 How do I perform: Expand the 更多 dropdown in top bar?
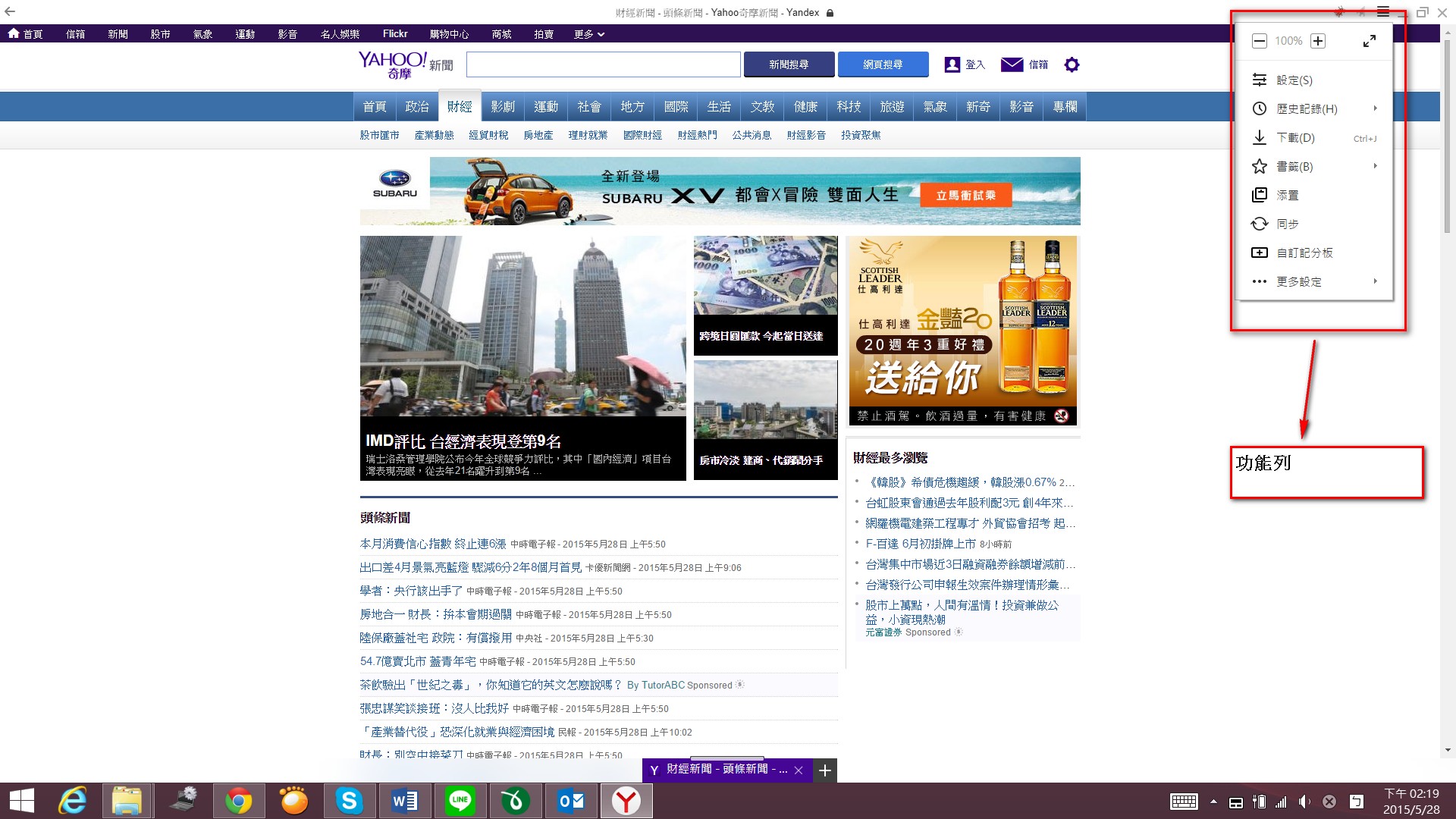(589, 34)
